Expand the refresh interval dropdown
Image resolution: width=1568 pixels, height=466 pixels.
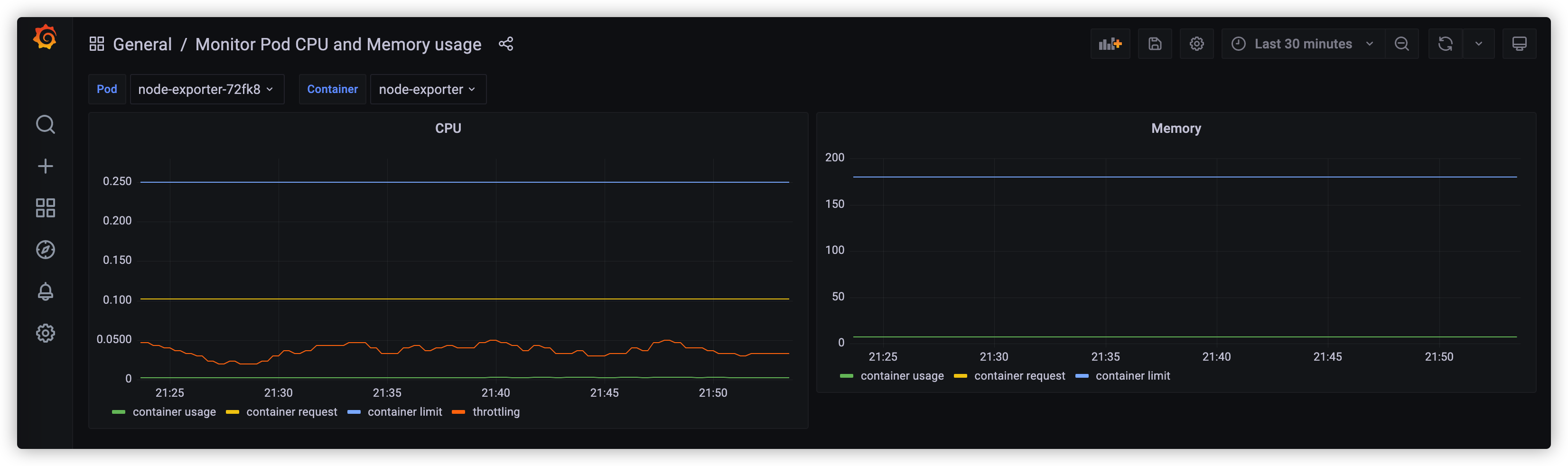coord(1478,44)
